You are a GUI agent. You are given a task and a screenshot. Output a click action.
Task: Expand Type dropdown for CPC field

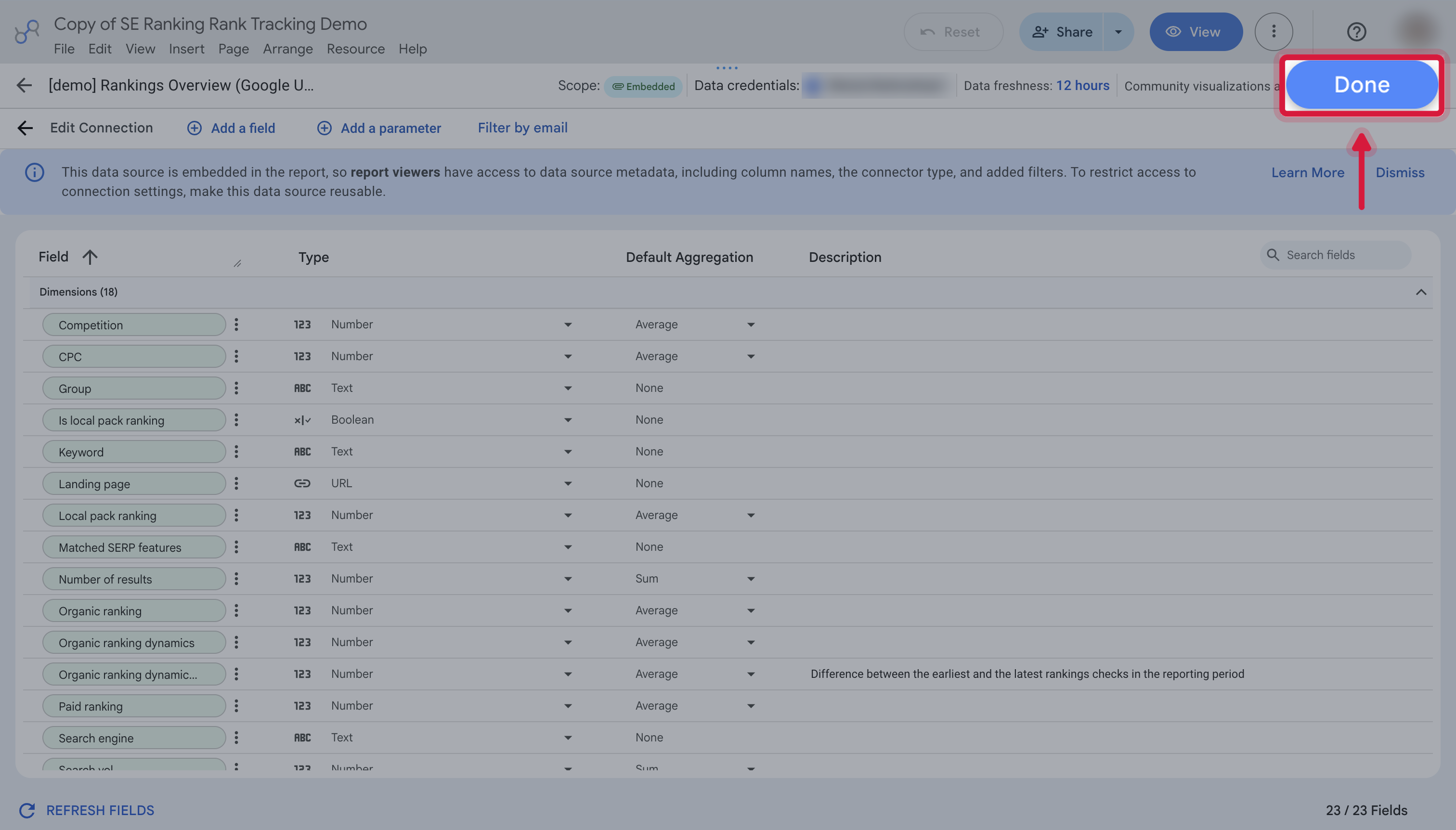(568, 356)
